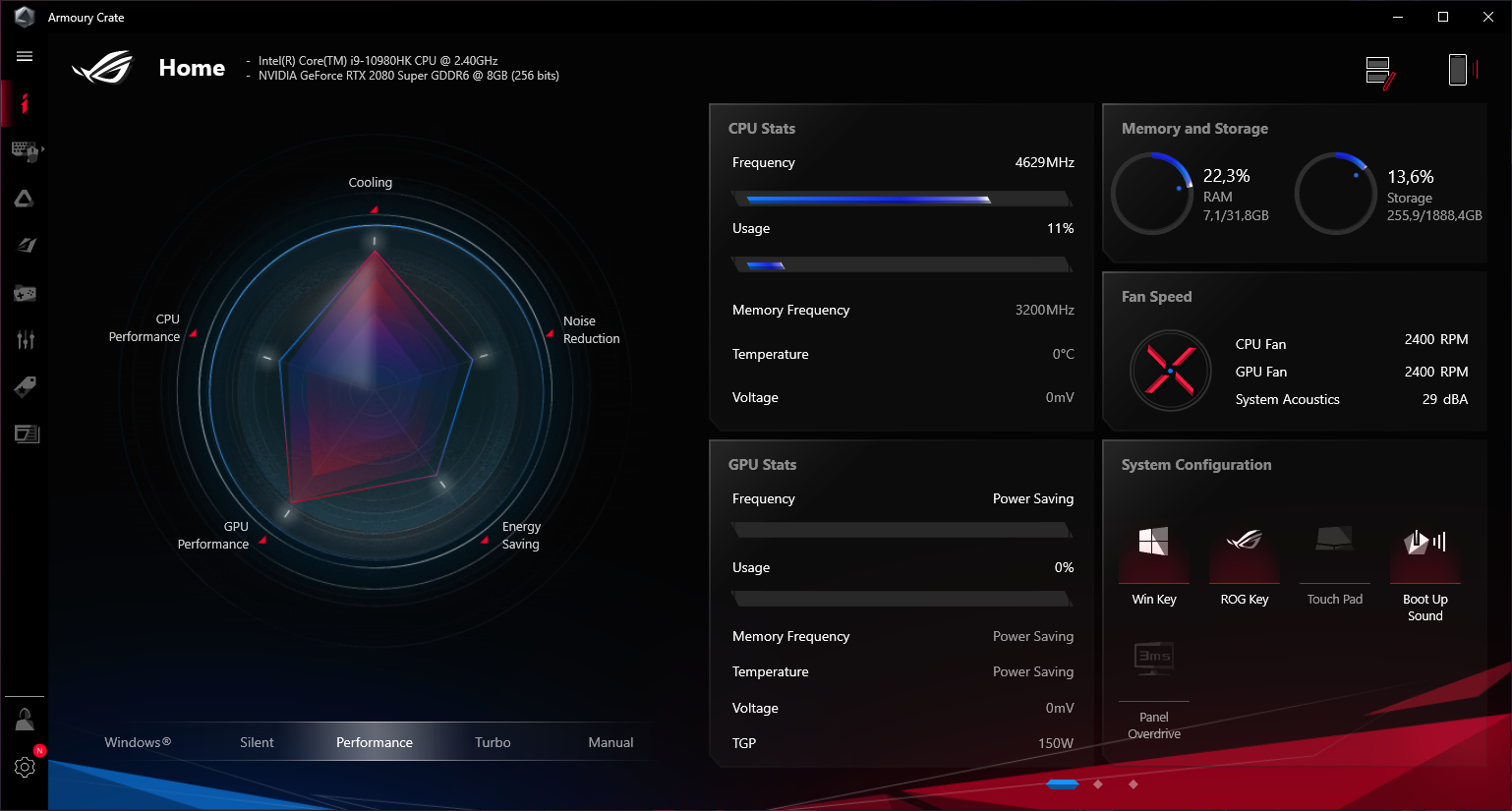The height and width of the screenshot is (811, 1512).
Task: Click the Fan Speed panel title
Action: 1156,297
